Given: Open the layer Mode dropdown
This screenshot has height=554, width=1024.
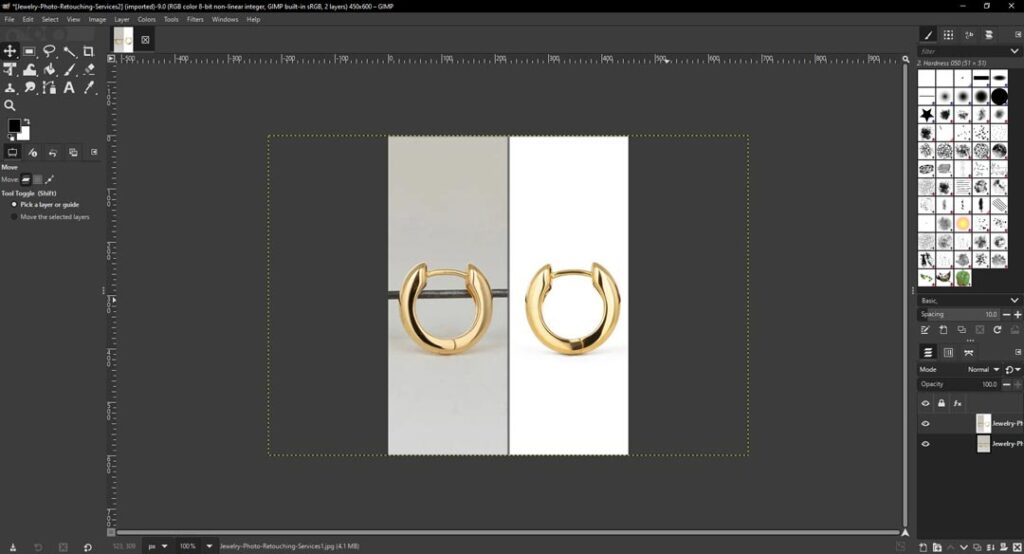Looking at the screenshot, I should (x=981, y=369).
